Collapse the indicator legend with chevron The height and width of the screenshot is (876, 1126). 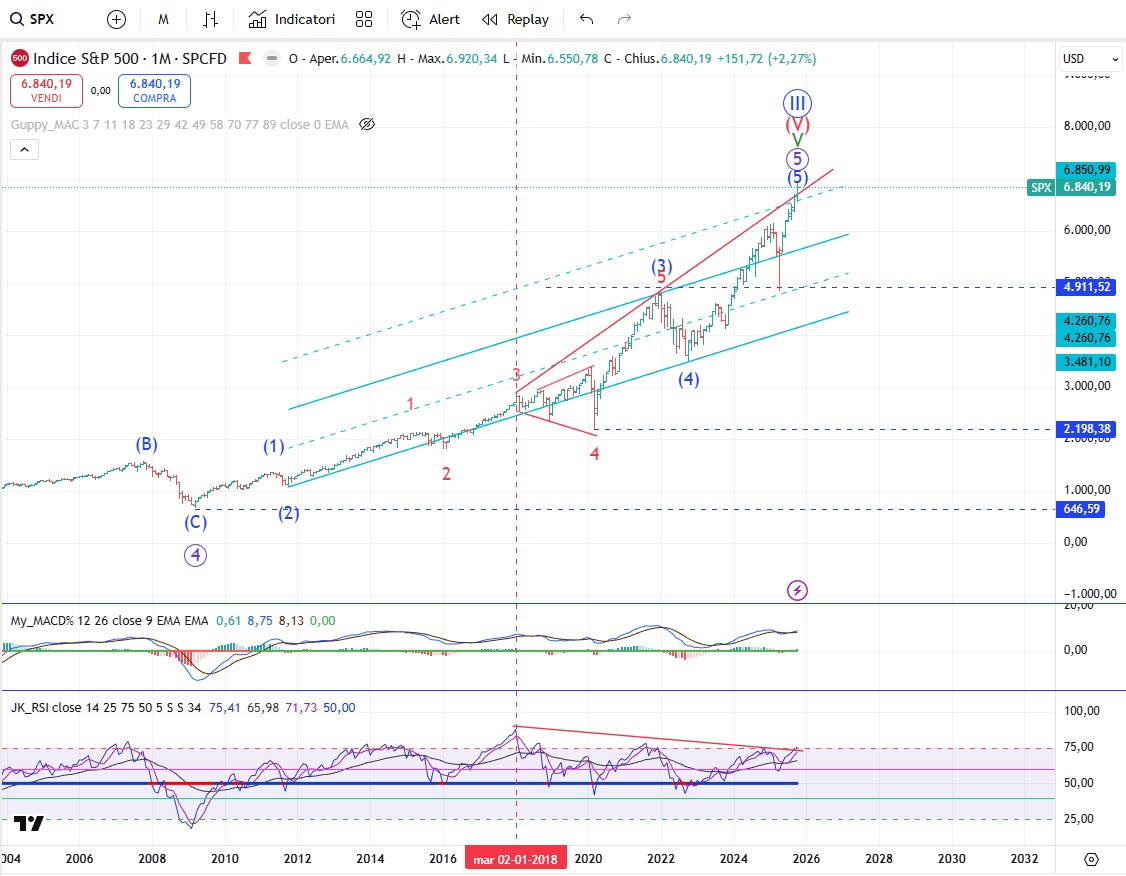coord(25,150)
